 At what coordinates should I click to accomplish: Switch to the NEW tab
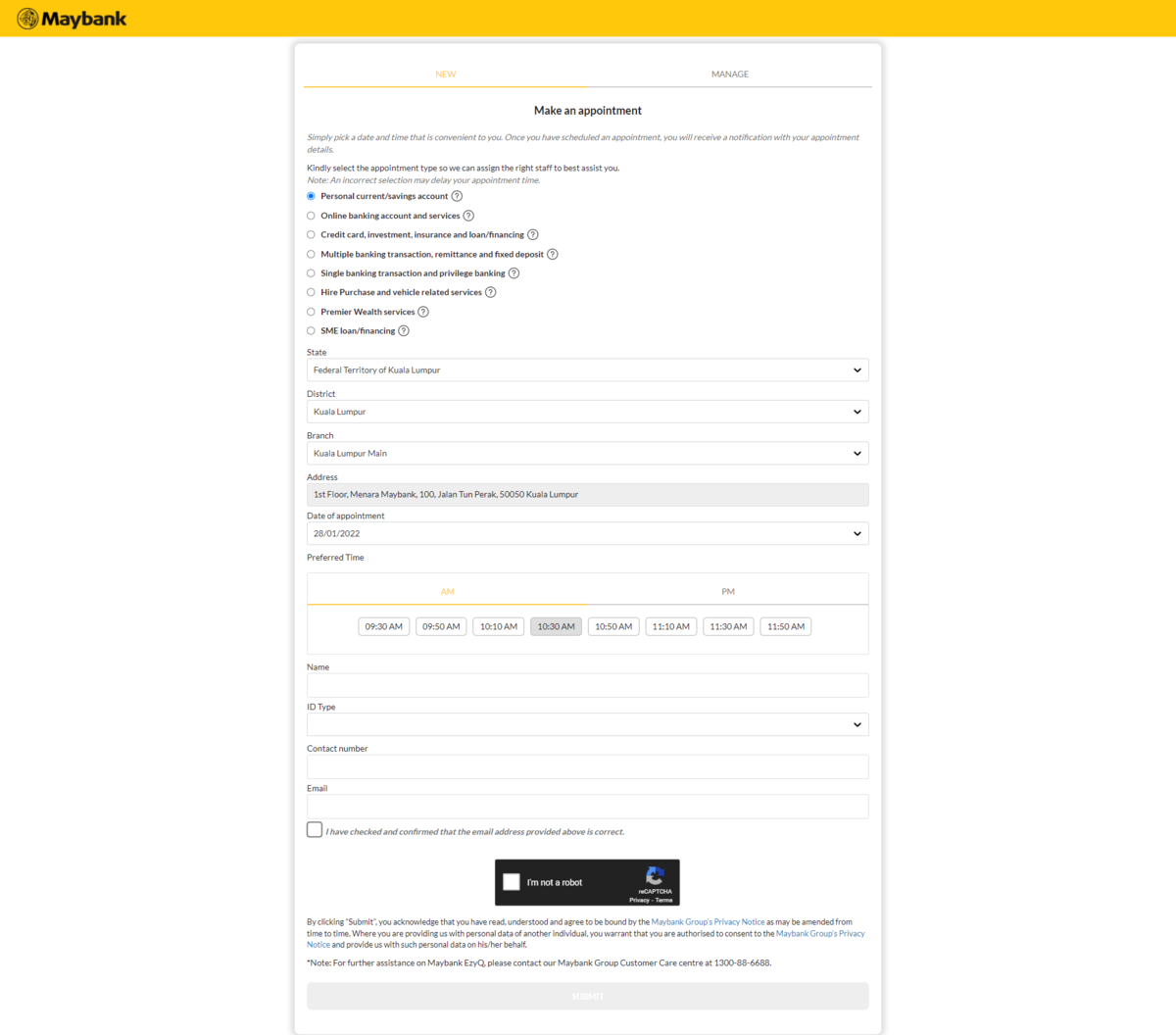pyautogui.click(x=446, y=74)
